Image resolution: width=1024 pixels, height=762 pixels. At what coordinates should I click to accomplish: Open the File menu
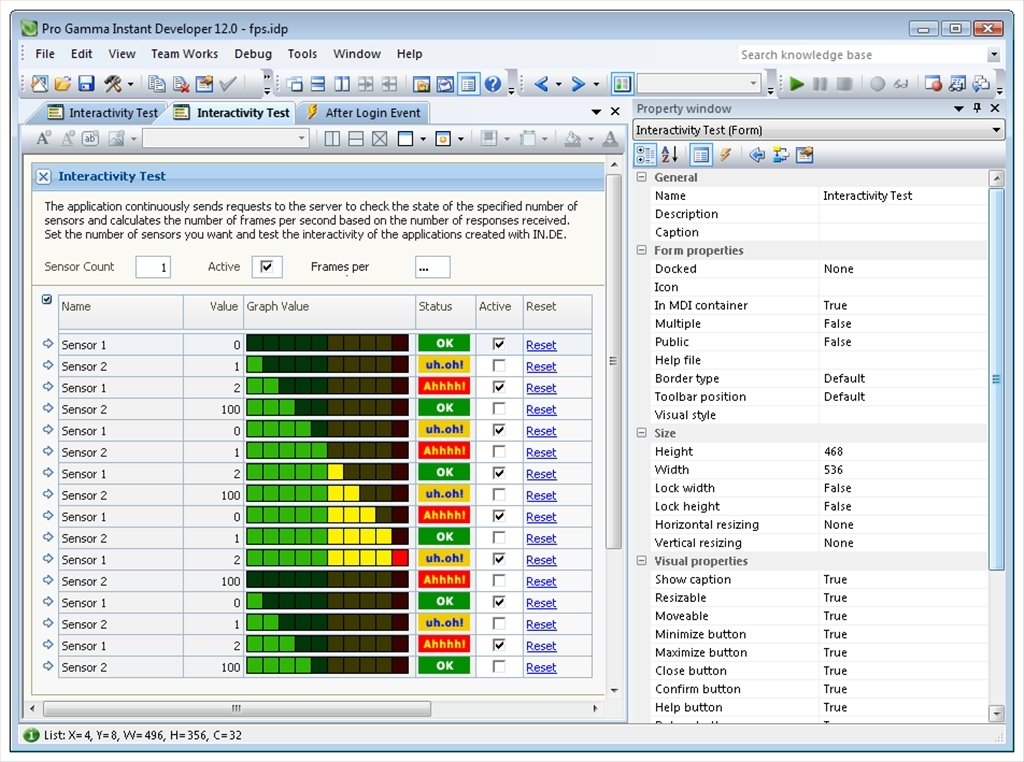pos(45,54)
